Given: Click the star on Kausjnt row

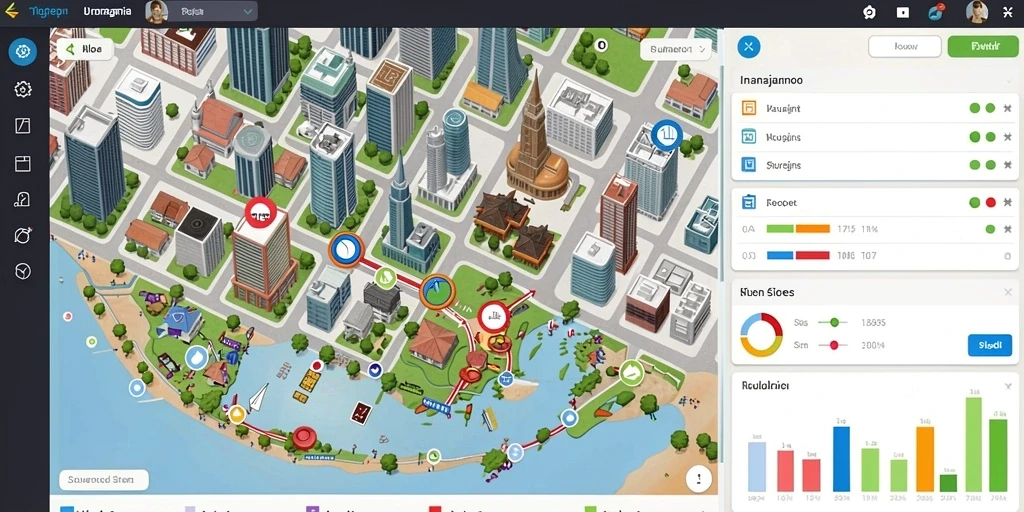Looking at the screenshot, I should [1008, 108].
